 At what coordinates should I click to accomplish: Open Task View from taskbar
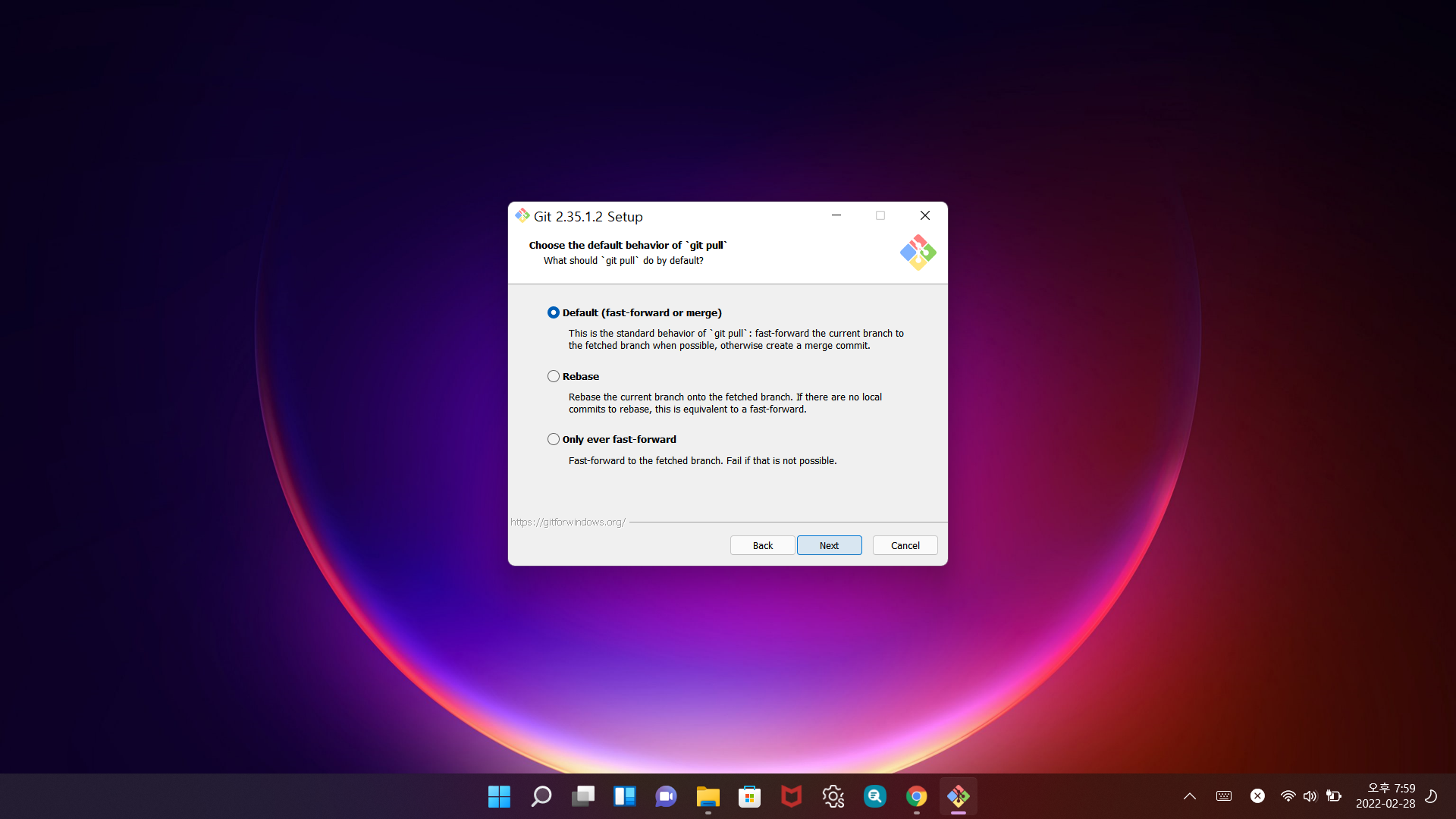click(x=582, y=796)
